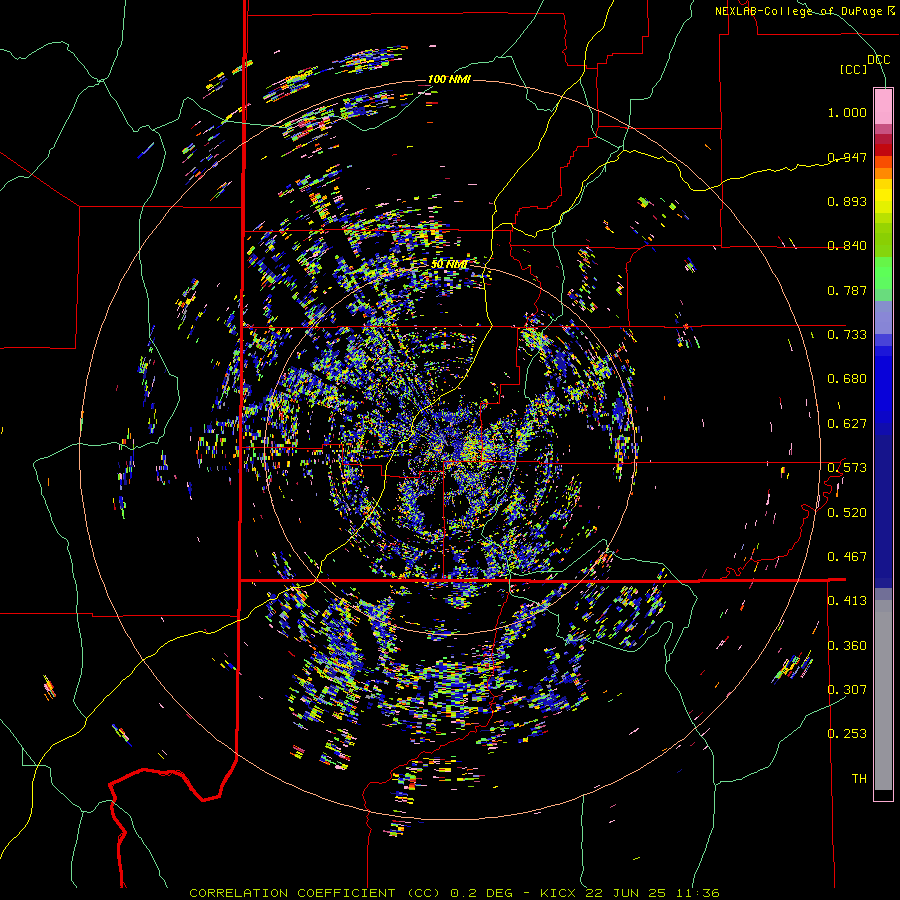Pick the red segment of color bar
Screen dimensions: 900x900
click(x=883, y=150)
